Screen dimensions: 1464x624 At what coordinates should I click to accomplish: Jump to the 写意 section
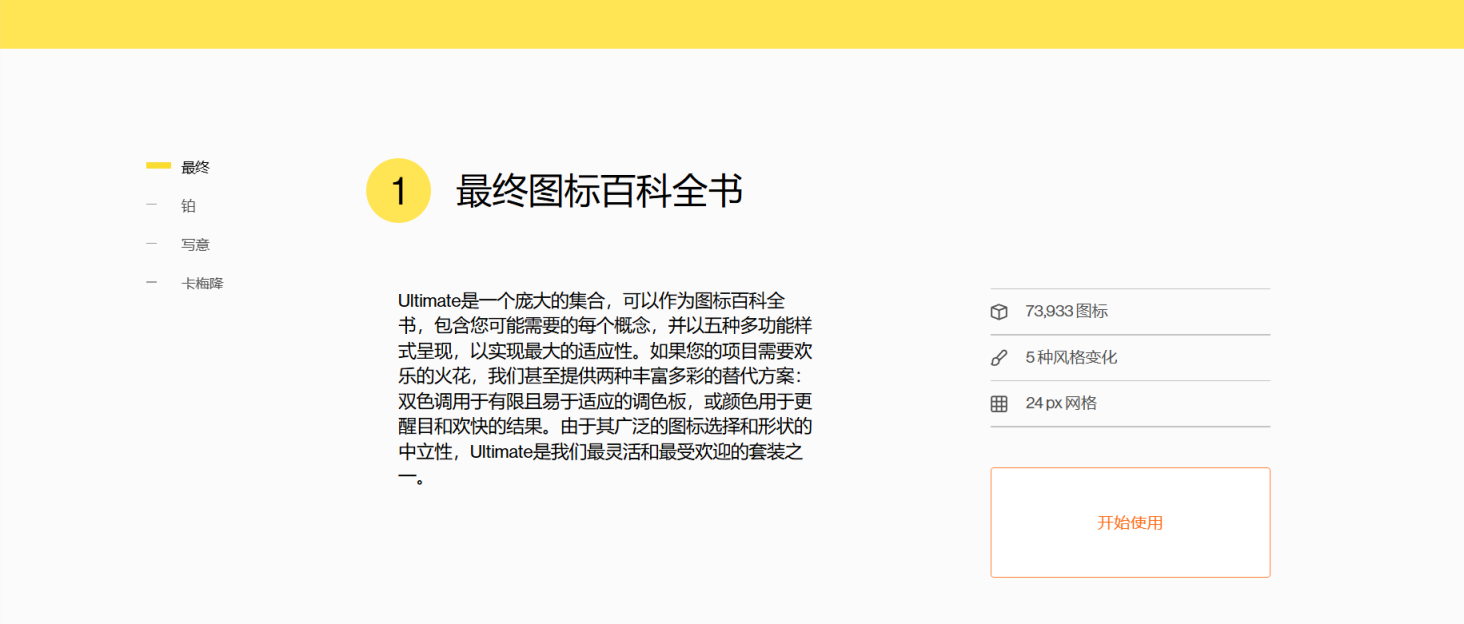pyautogui.click(x=195, y=245)
